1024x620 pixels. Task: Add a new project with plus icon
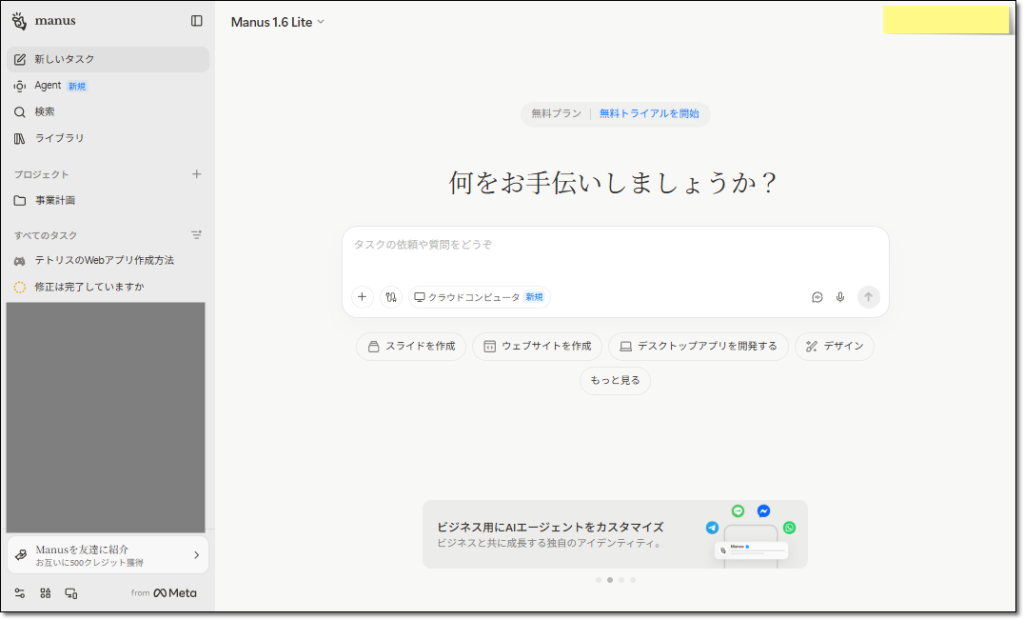(197, 174)
